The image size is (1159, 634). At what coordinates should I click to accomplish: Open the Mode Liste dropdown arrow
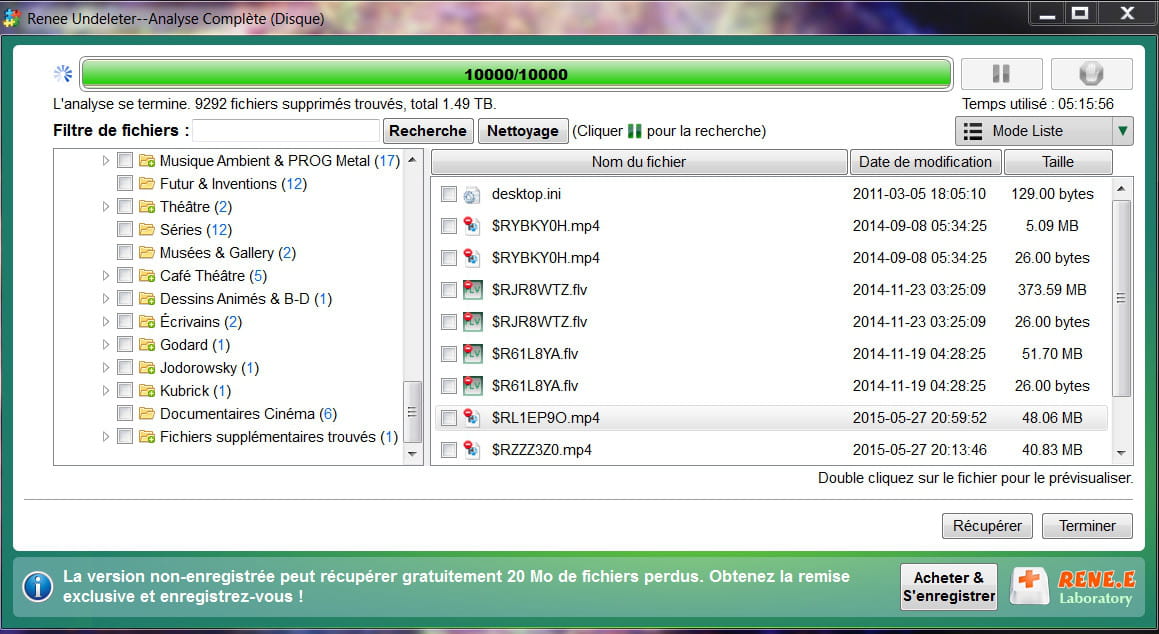point(1123,131)
